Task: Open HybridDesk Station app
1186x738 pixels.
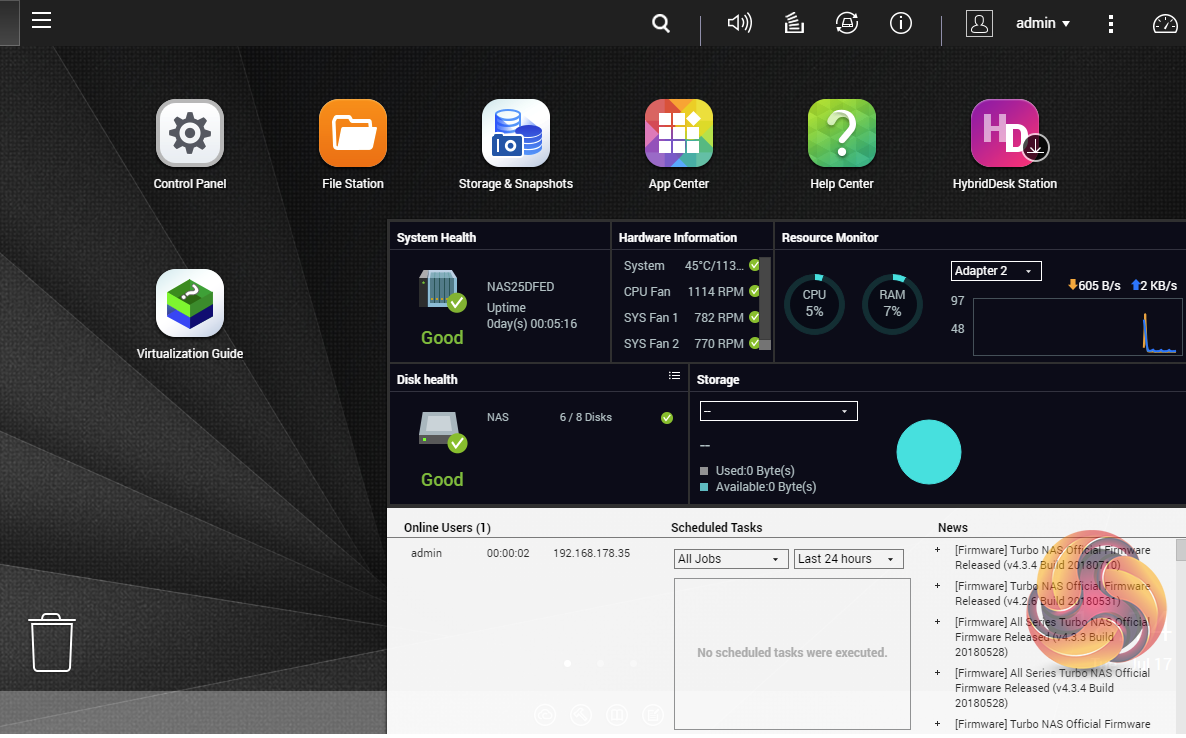Action: (1004, 145)
